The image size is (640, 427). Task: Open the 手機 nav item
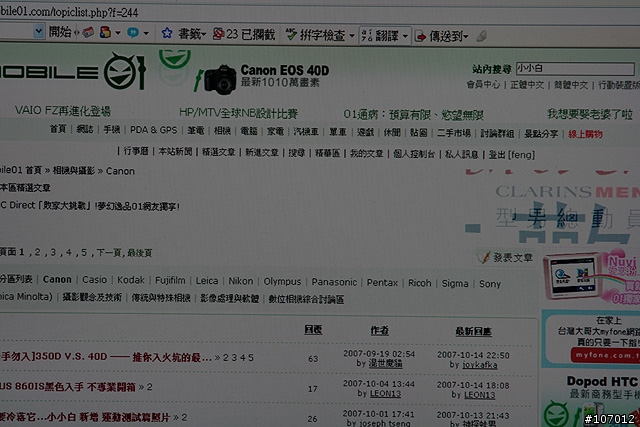[x=111, y=130]
